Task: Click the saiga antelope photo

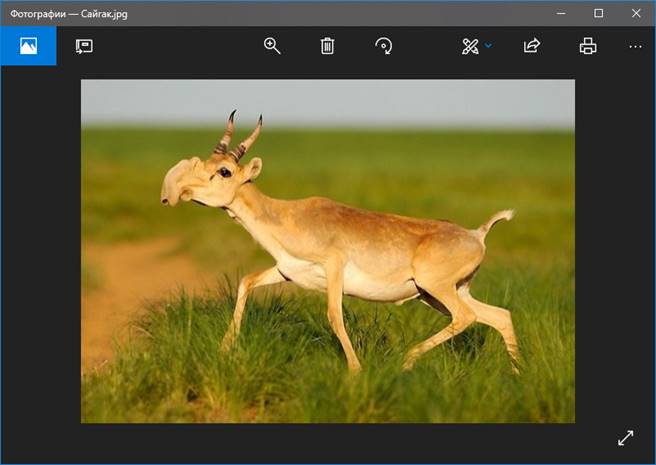Action: click(328, 251)
